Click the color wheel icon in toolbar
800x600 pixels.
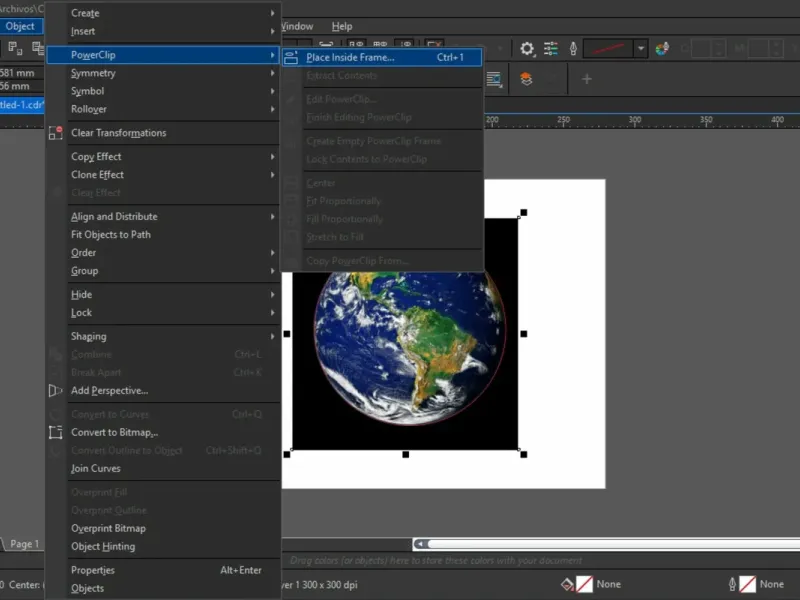tap(663, 48)
